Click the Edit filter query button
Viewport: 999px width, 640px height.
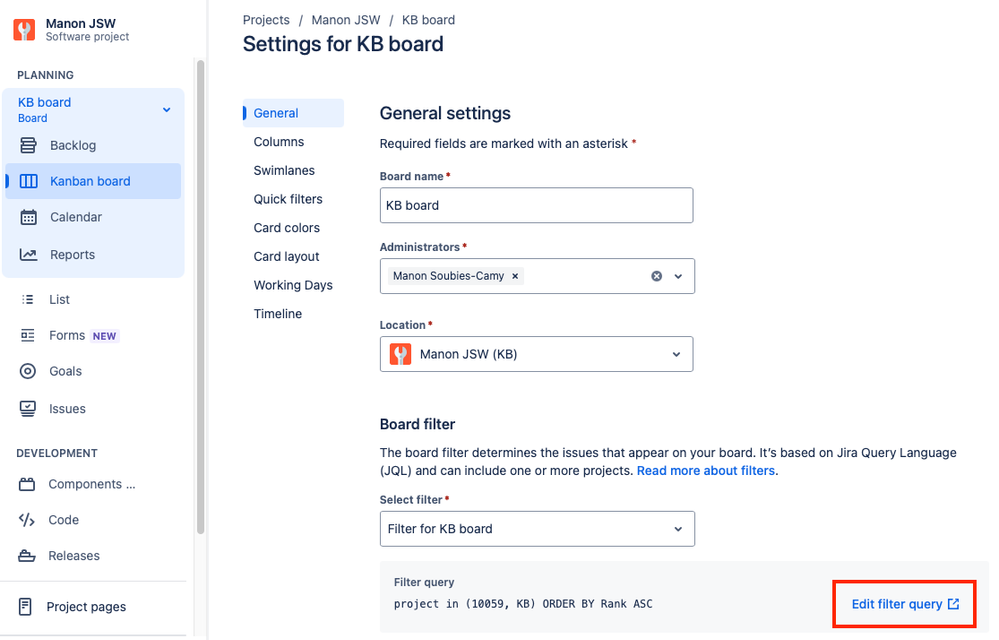[903, 604]
